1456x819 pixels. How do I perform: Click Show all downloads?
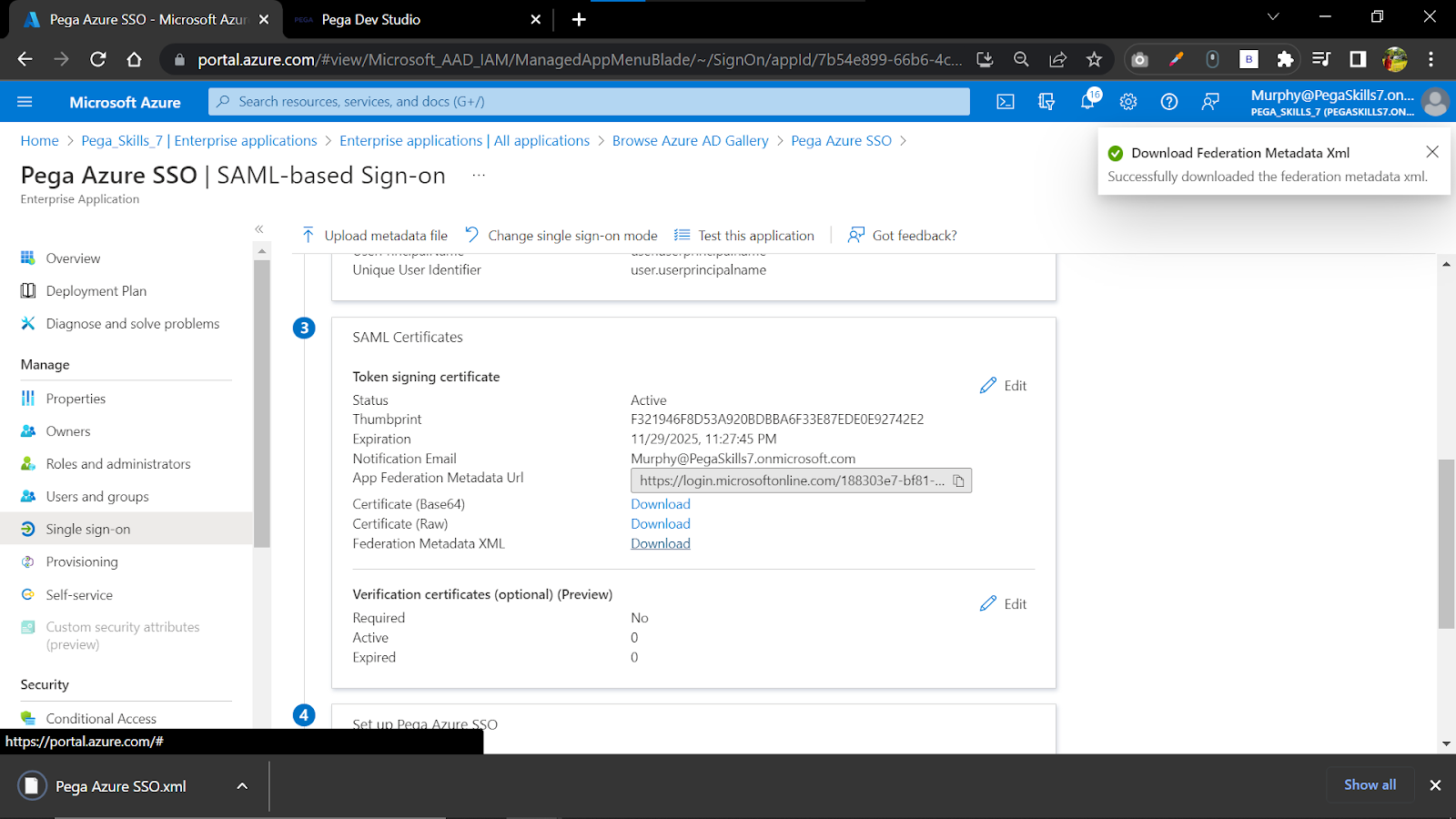(x=1370, y=784)
